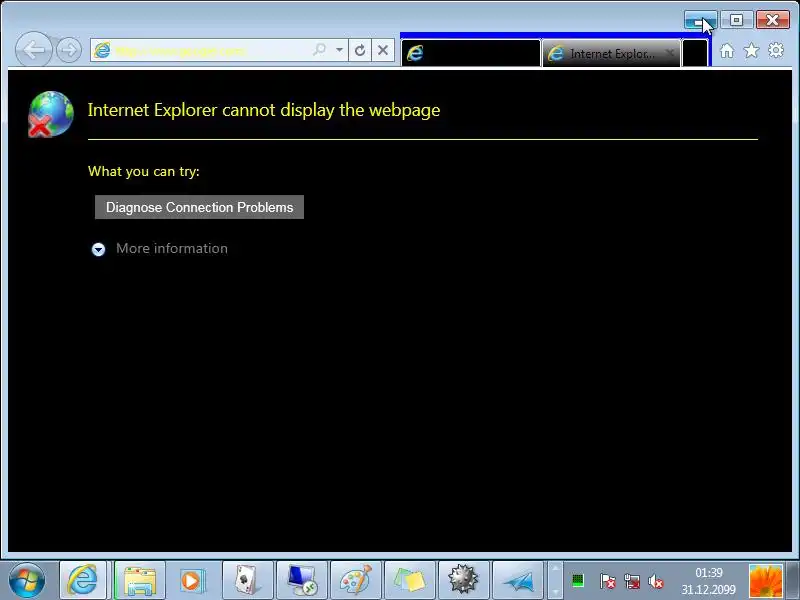Click the orange flower icon by the clock
Viewport: 800px width, 600px height.
pos(765,581)
